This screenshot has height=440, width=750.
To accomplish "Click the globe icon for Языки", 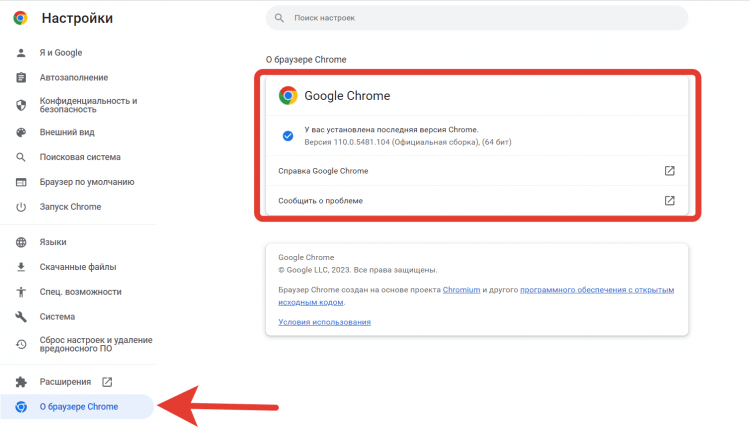I will [21, 242].
